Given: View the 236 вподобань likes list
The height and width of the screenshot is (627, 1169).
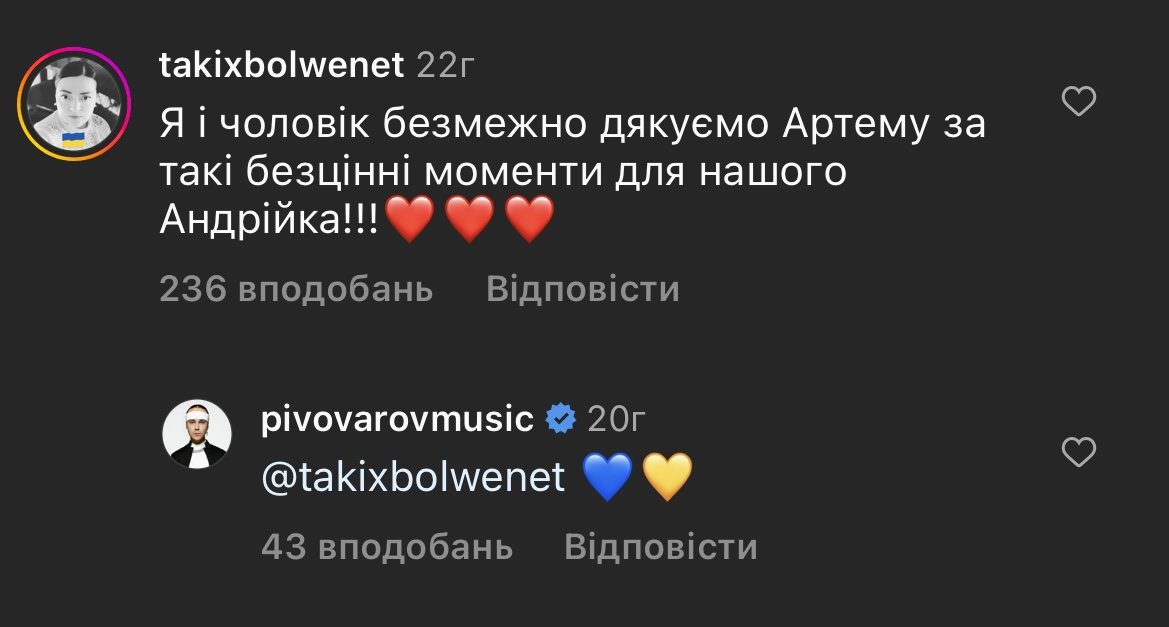Looking at the screenshot, I should 296,289.
